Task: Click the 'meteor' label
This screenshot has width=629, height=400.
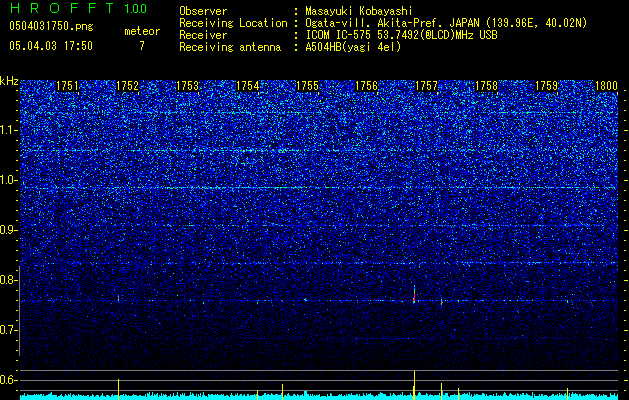Action: [x=142, y=31]
